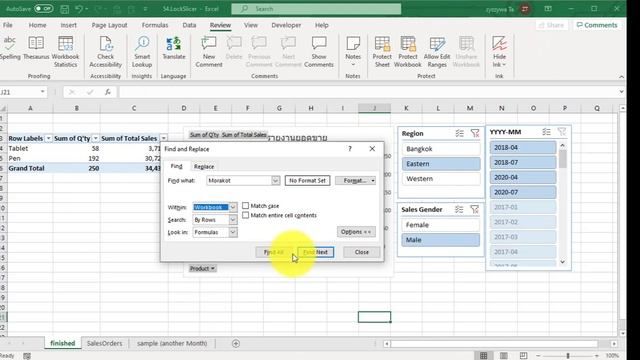The height and width of the screenshot is (360, 640).
Task: Open Row Labels filter dropdown
Action: tap(48, 138)
